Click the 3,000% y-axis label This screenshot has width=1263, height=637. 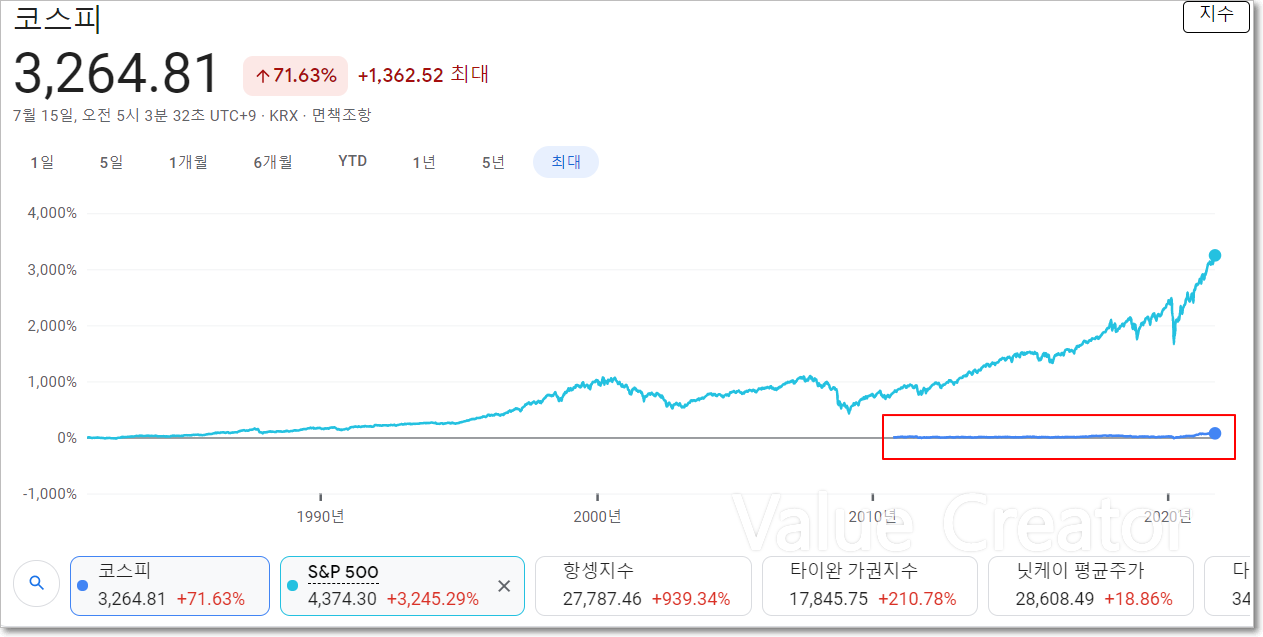point(52,269)
